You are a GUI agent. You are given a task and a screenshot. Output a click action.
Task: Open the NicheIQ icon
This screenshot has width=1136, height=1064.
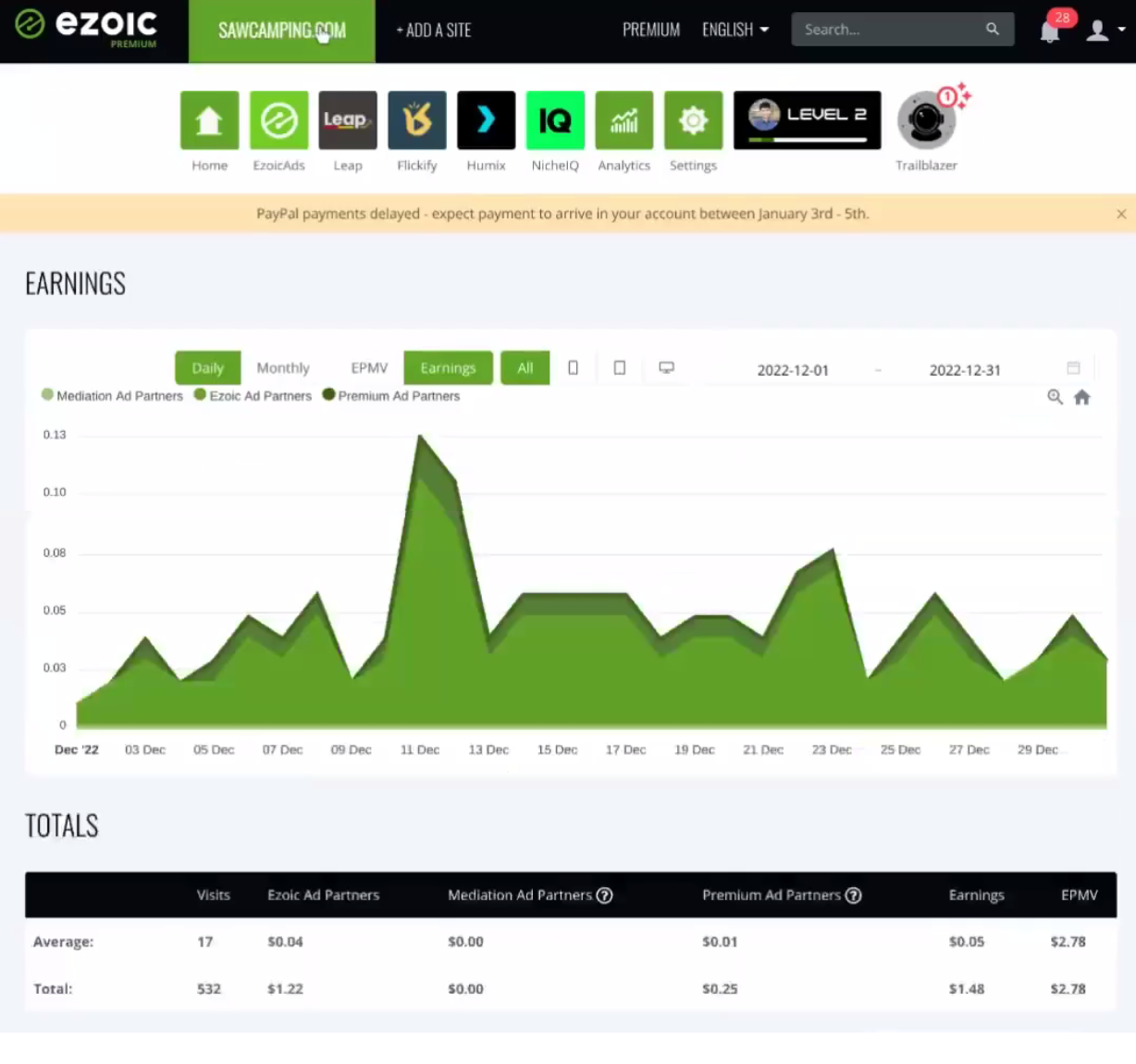pyautogui.click(x=555, y=120)
